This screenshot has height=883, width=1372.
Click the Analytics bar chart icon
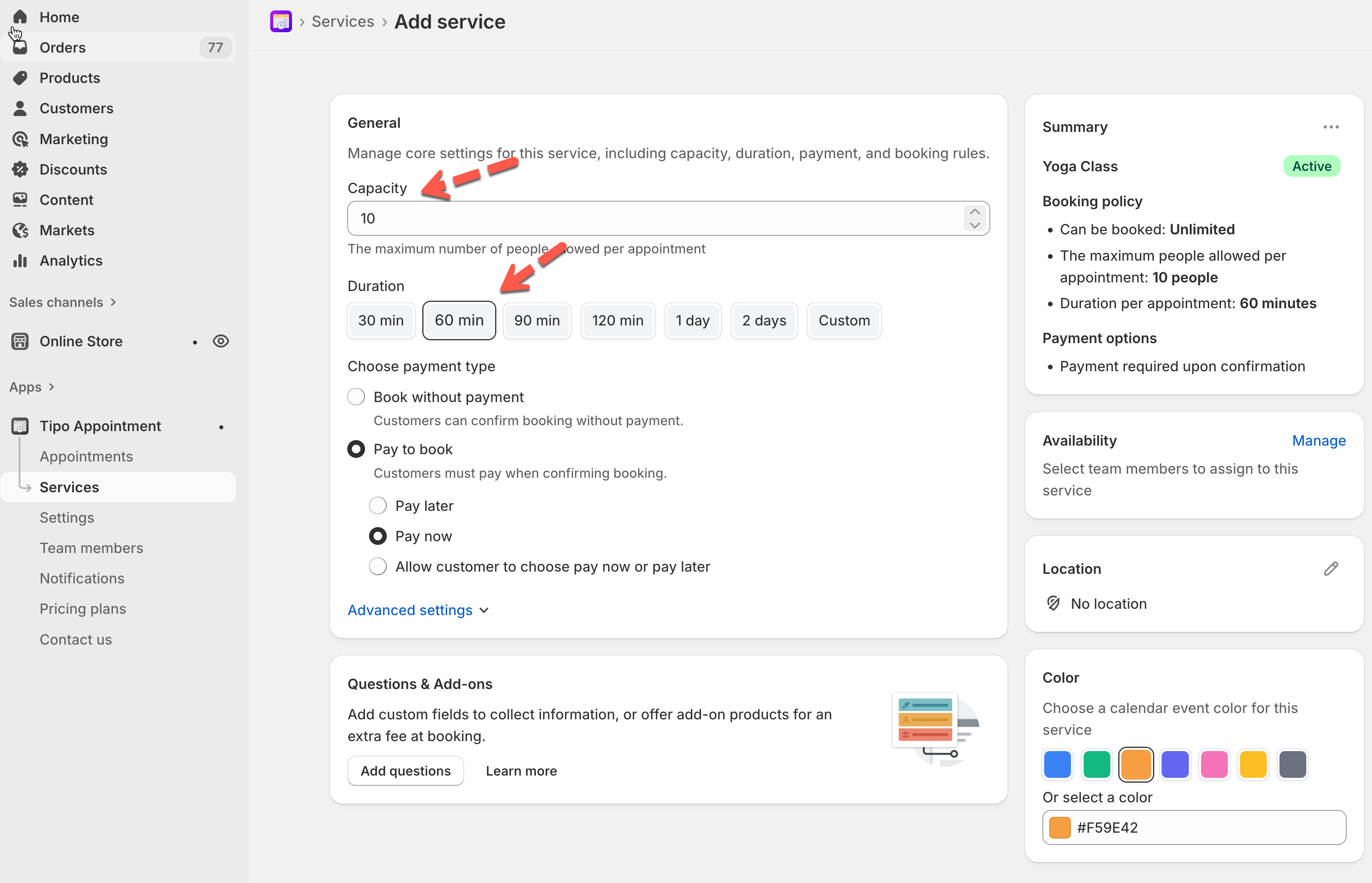(20, 260)
